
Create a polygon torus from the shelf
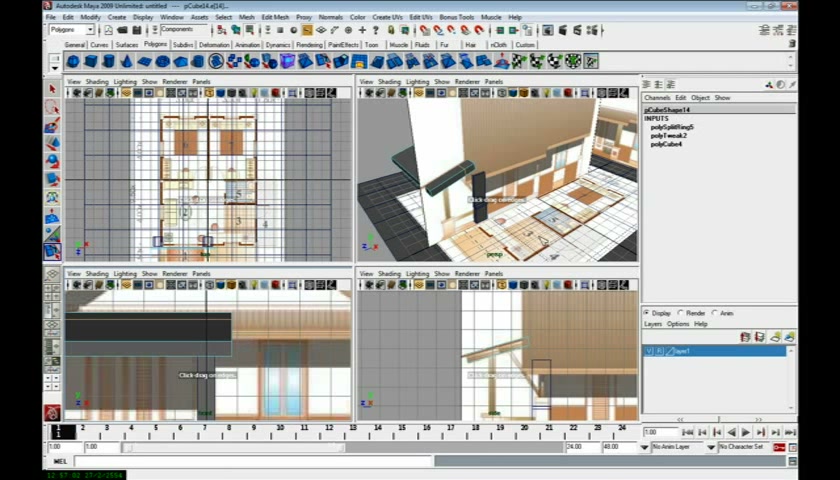[162, 62]
